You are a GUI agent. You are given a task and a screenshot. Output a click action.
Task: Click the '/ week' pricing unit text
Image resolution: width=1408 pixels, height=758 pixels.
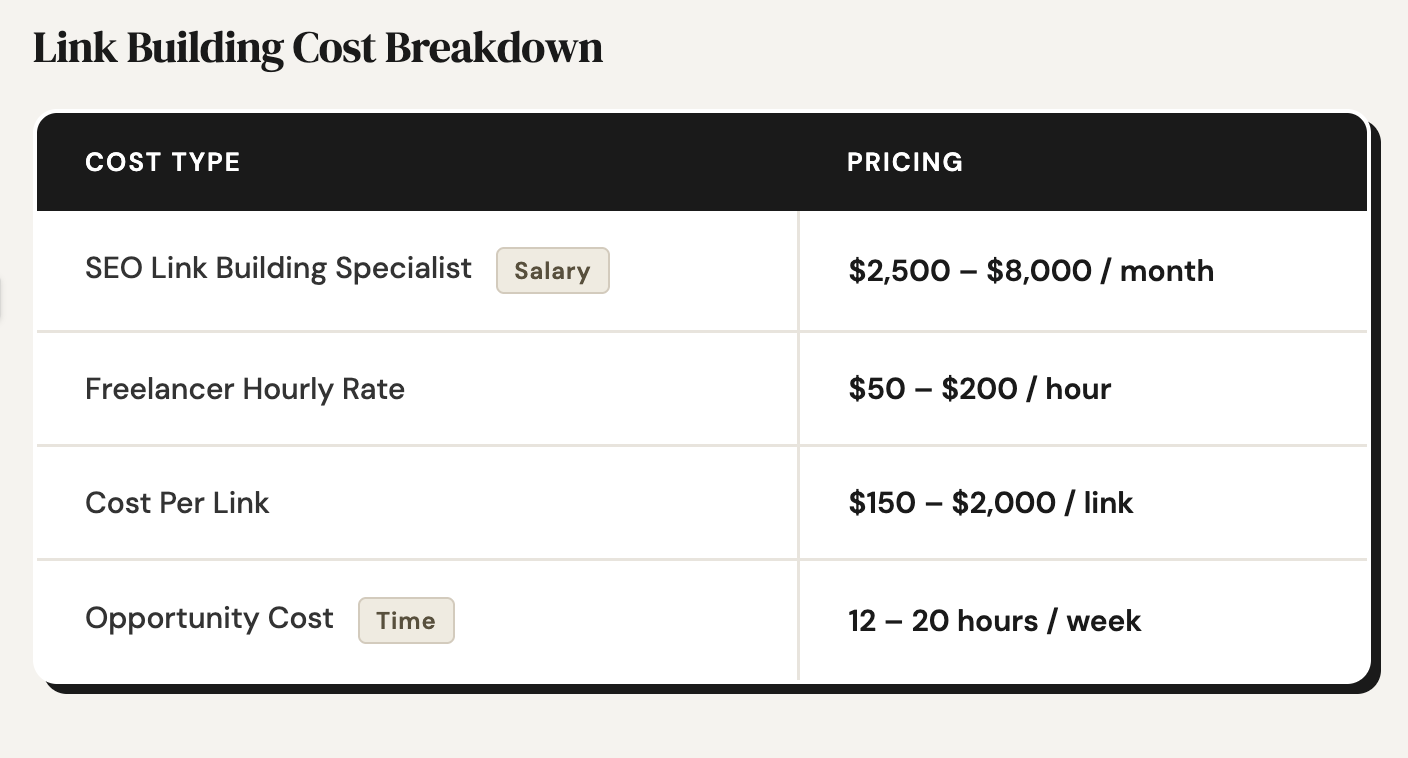coord(1093,621)
